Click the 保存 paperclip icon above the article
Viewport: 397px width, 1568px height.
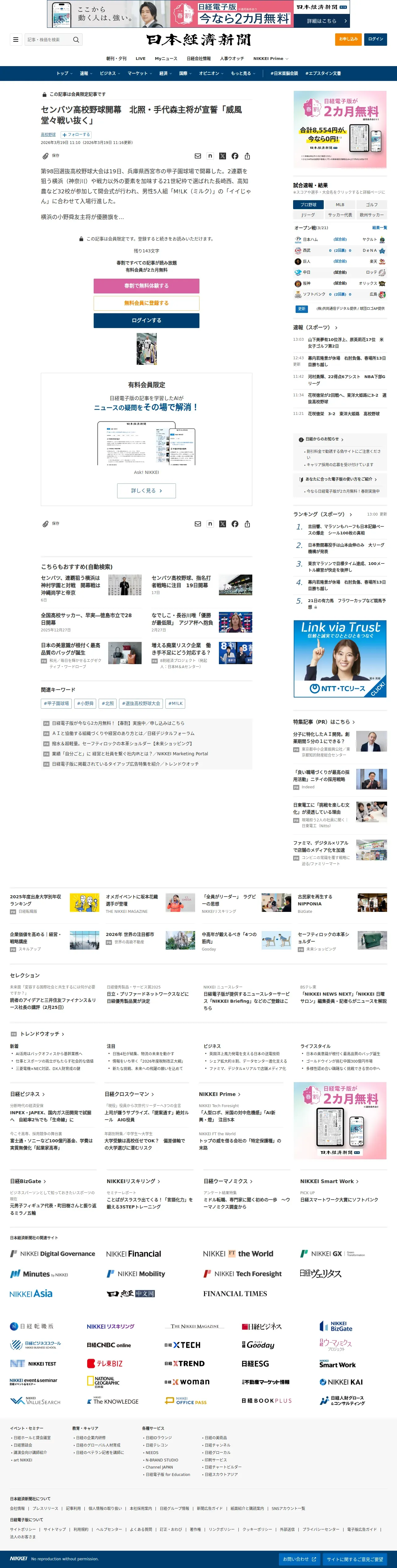coord(46,156)
